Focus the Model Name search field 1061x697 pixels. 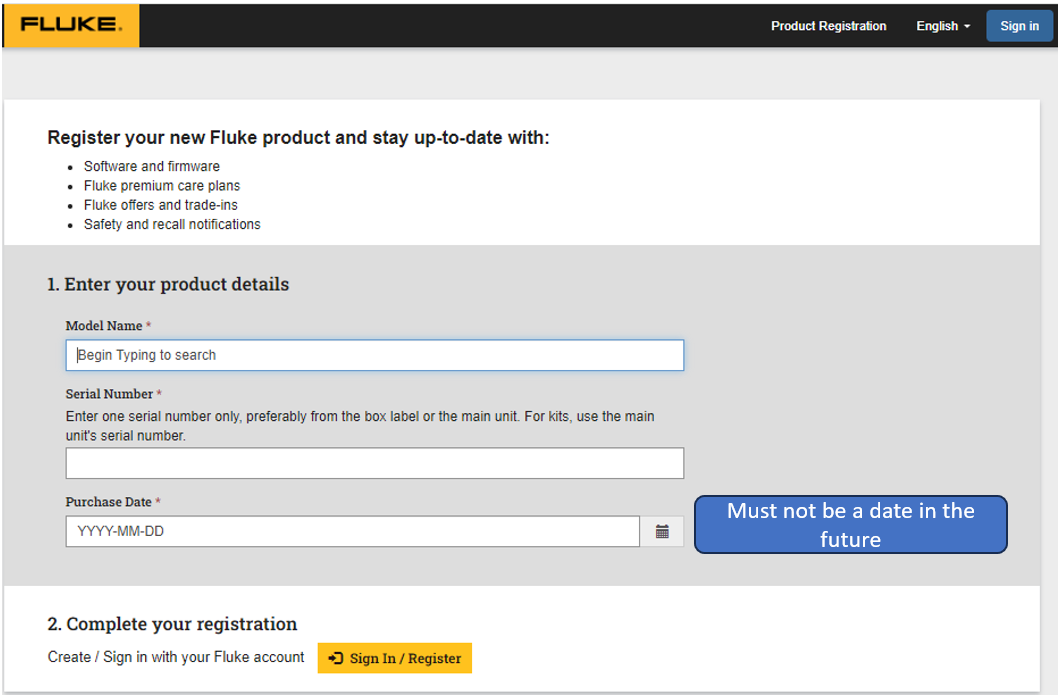tap(375, 355)
